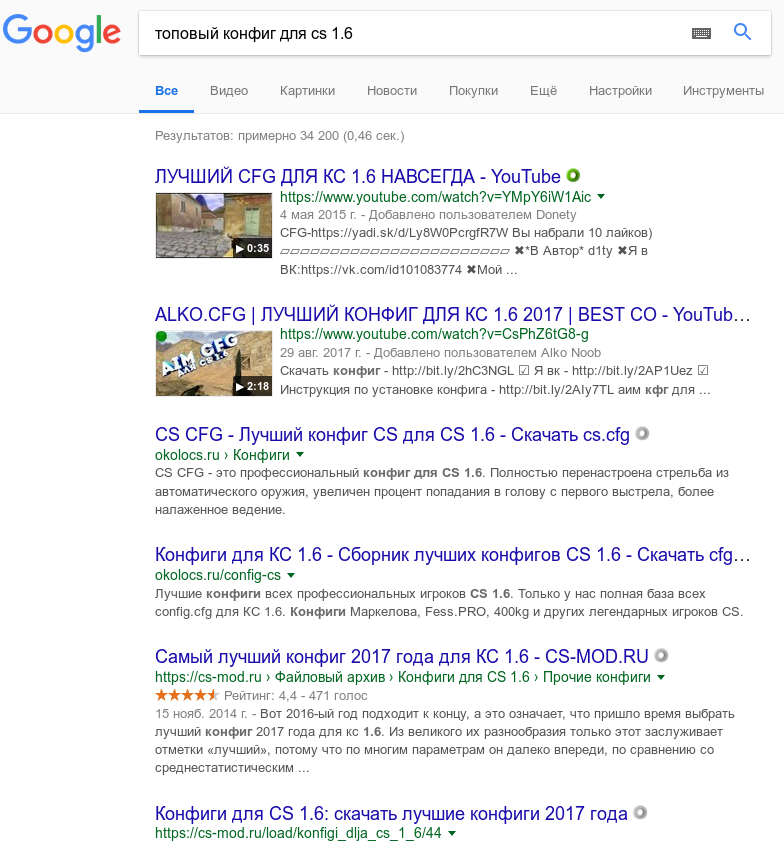The width and height of the screenshot is (784, 841).
Task: Click grey rating circle beside CS CFG title
Action: click(x=642, y=433)
